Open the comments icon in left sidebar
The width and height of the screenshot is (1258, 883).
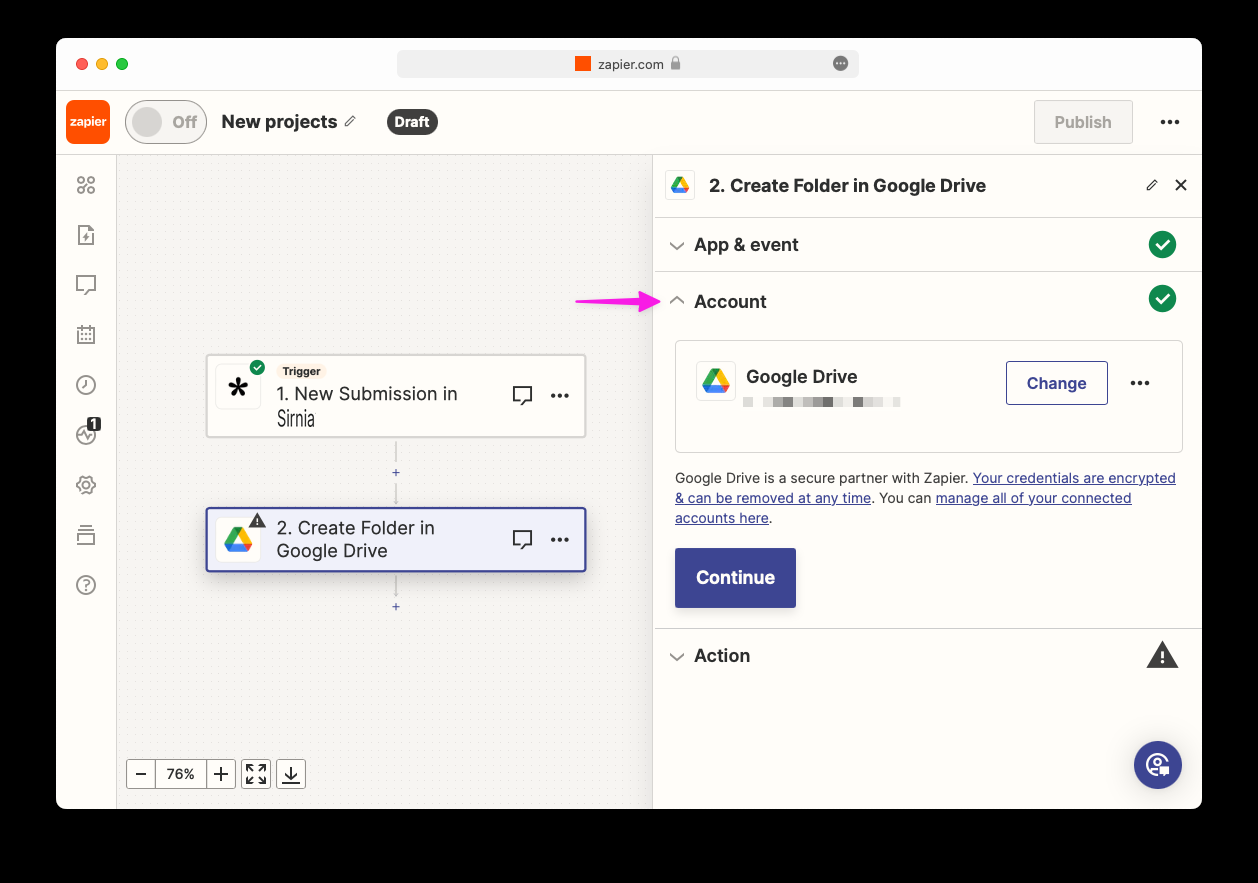86,285
